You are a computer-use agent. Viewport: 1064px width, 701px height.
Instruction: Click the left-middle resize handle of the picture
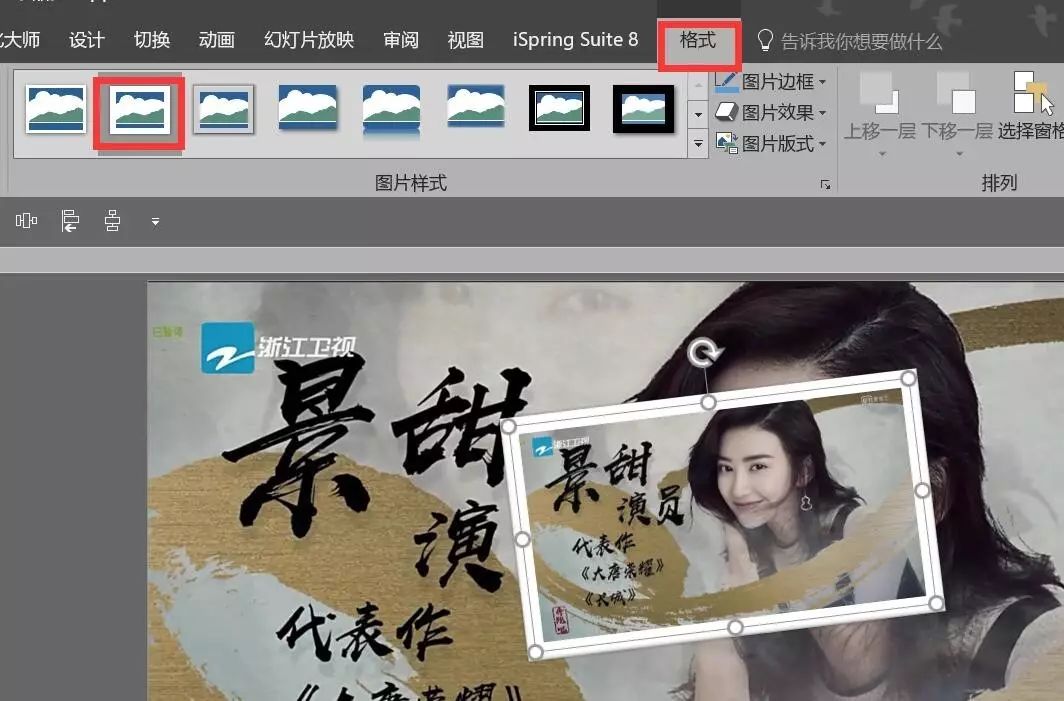click(x=522, y=539)
